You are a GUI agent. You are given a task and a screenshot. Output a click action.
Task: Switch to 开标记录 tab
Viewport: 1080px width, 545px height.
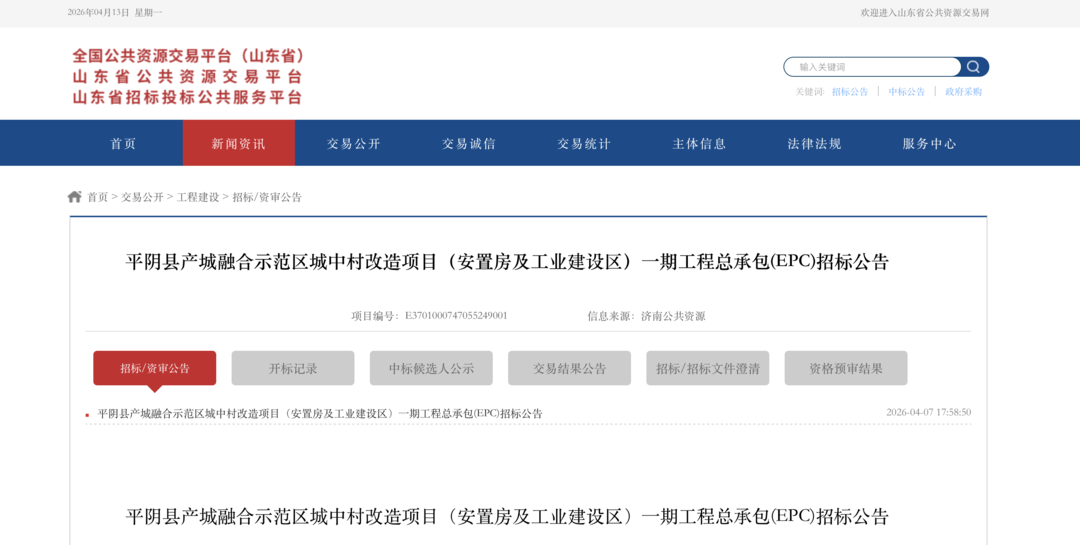293,368
